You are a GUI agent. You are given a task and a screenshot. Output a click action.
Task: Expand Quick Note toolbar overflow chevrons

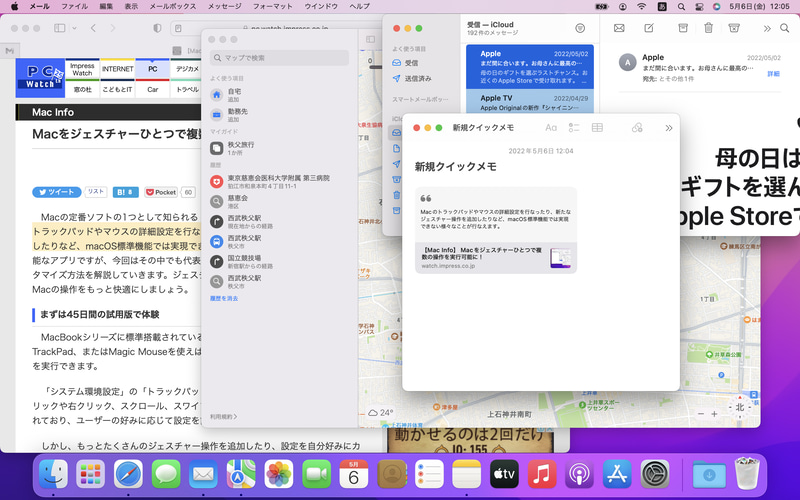point(668,128)
